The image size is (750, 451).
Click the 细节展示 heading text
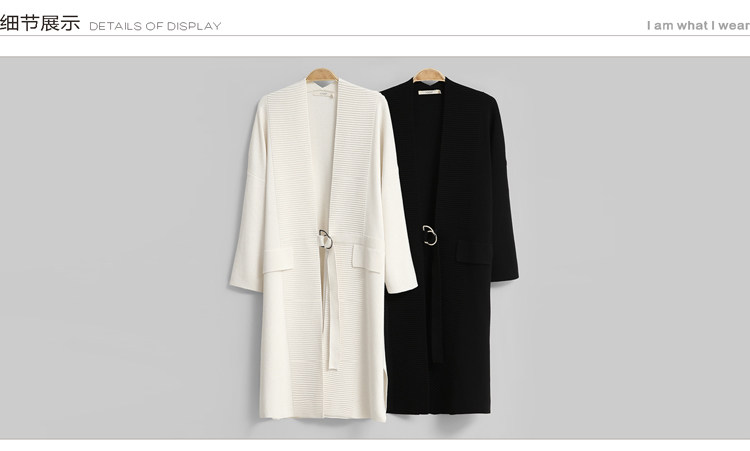(x=40, y=22)
